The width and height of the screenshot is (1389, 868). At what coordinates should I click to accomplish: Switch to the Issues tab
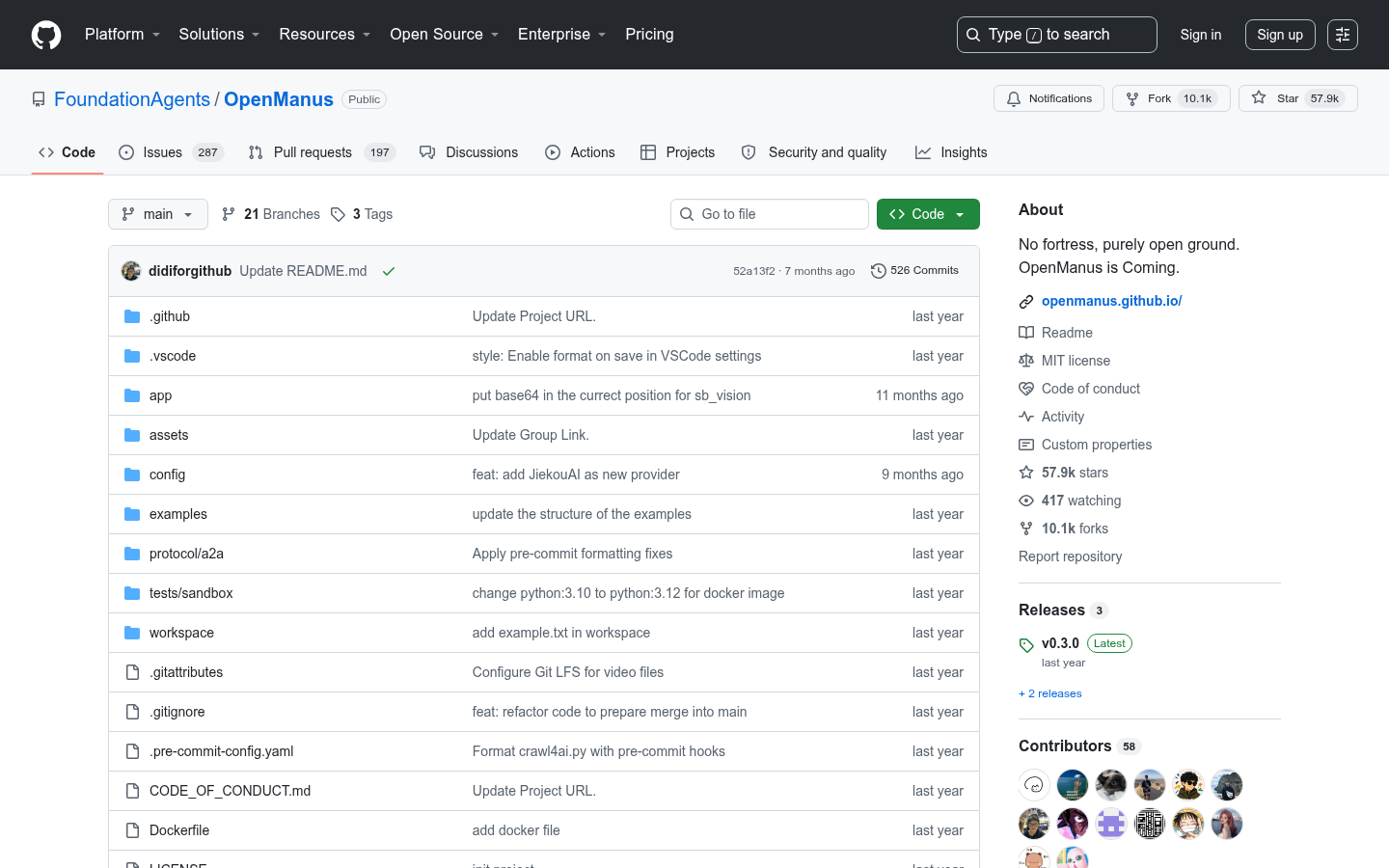172,152
